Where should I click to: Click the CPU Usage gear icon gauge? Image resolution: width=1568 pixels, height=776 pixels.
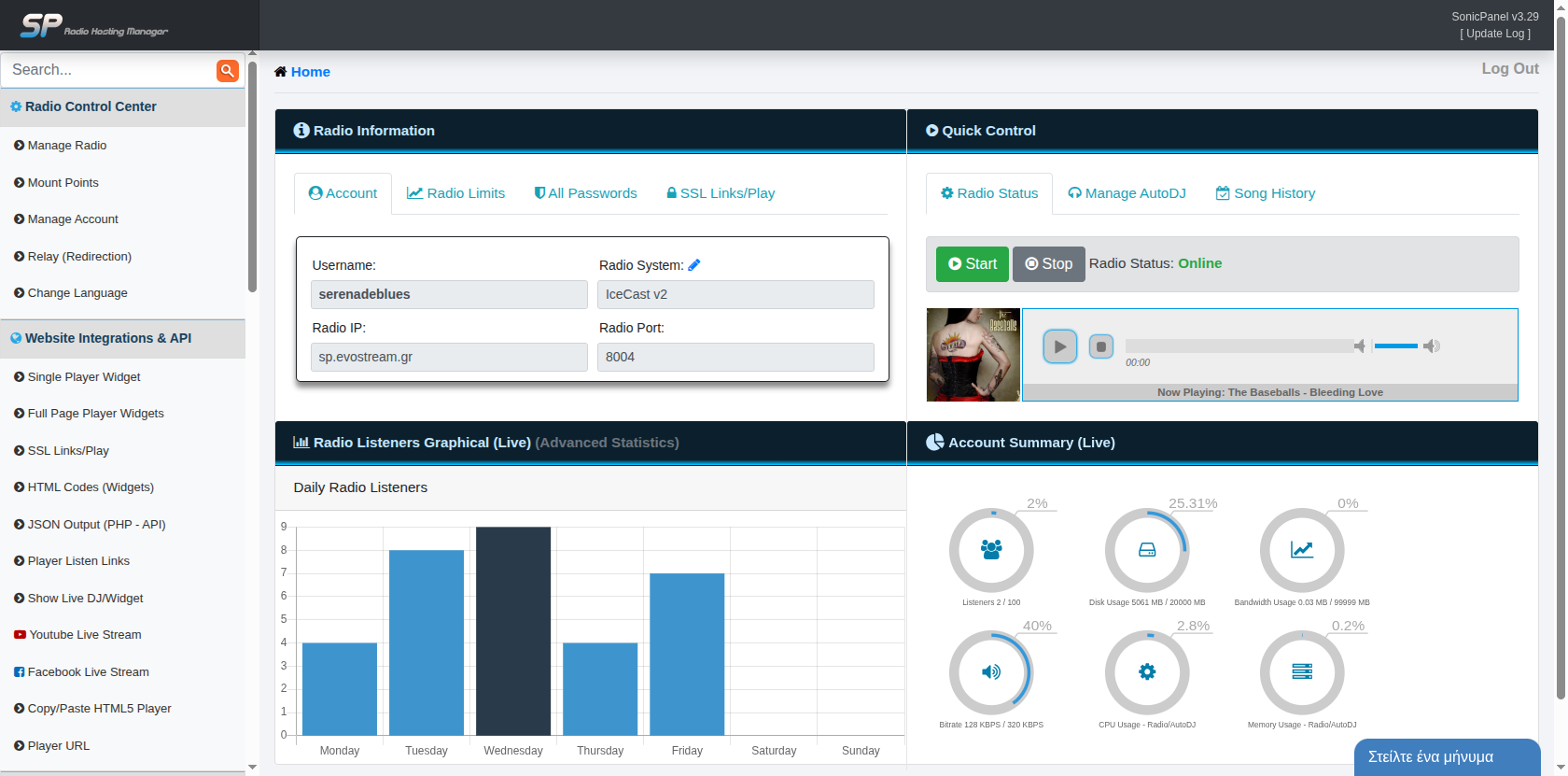[x=1147, y=672]
